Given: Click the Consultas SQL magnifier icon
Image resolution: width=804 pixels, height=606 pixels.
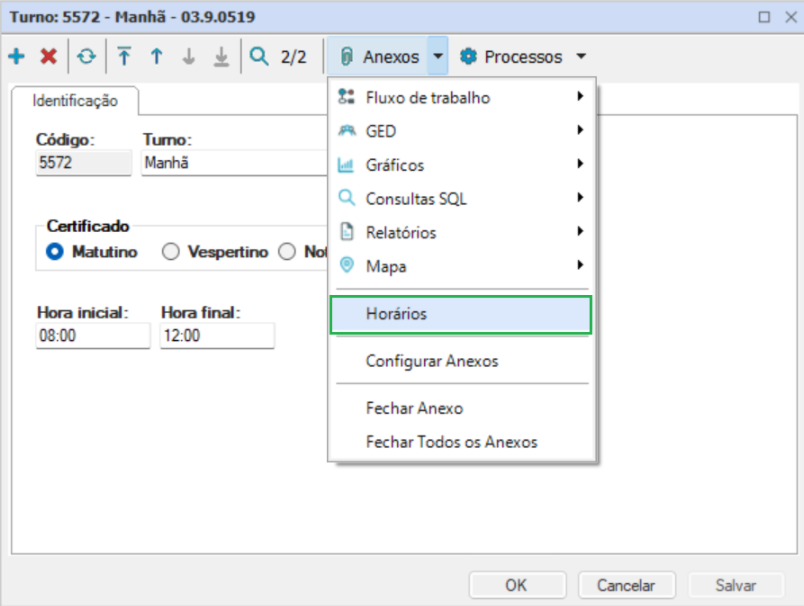Looking at the screenshot, I should 347,198.
